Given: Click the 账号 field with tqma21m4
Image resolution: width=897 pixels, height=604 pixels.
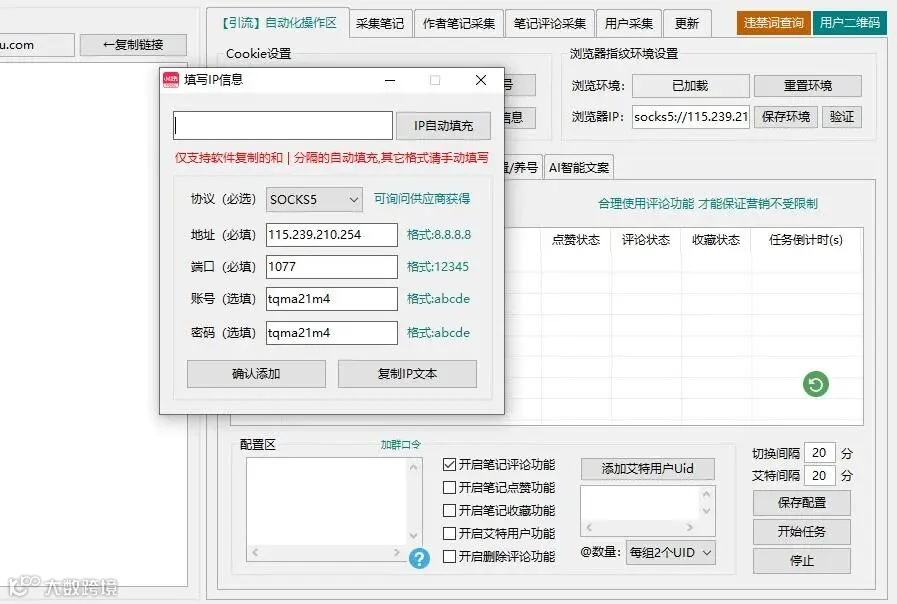Looking at the screenshot, I should pos(332,299).
